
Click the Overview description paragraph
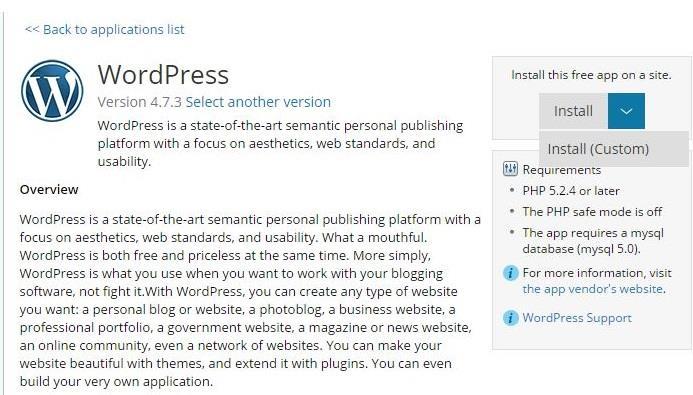[250, 300]
